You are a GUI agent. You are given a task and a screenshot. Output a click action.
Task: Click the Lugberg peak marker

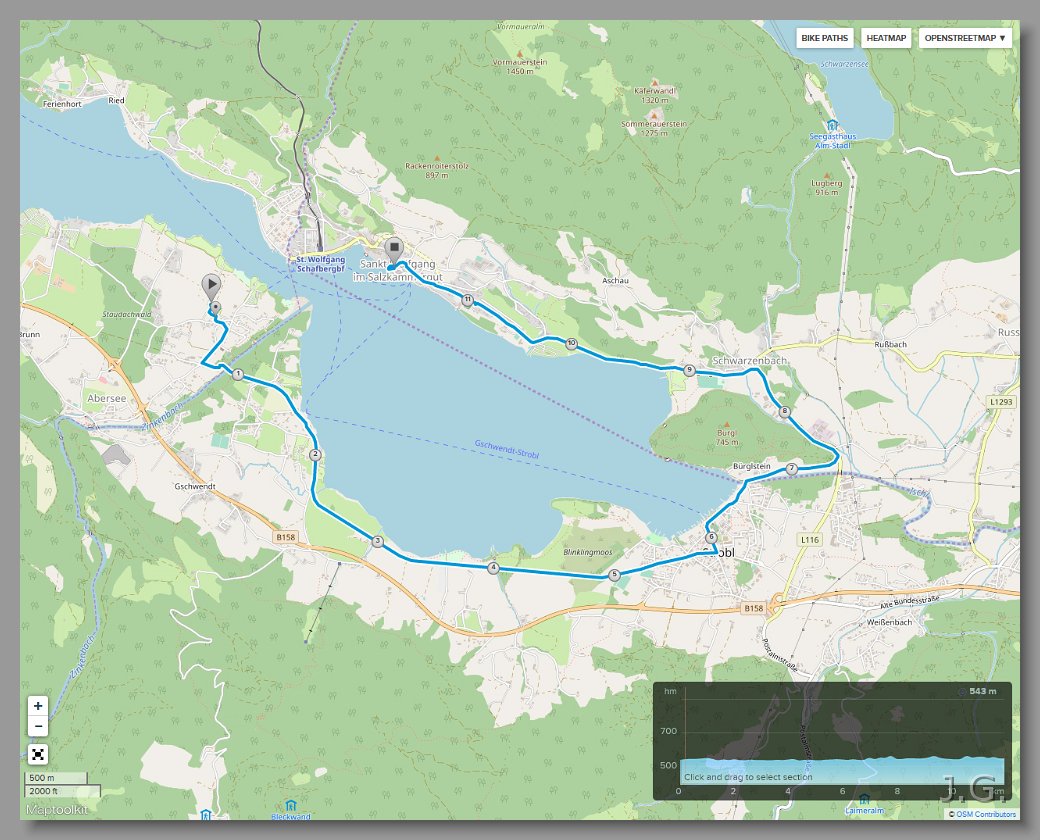click(x=826, y=175)
